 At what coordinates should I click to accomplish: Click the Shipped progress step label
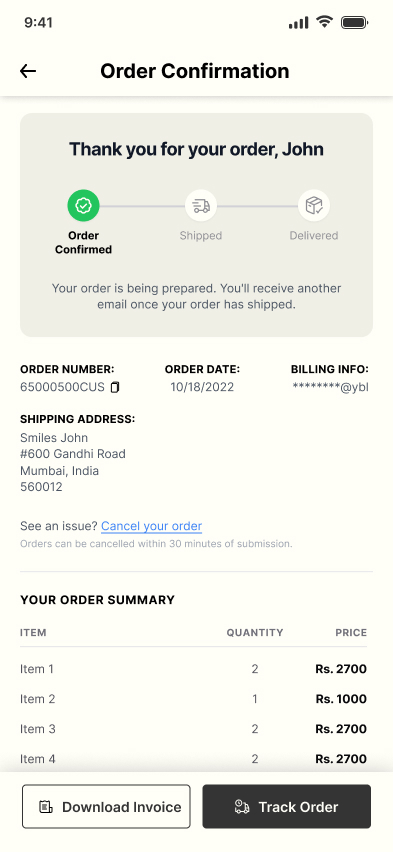[x=201, y=235]
